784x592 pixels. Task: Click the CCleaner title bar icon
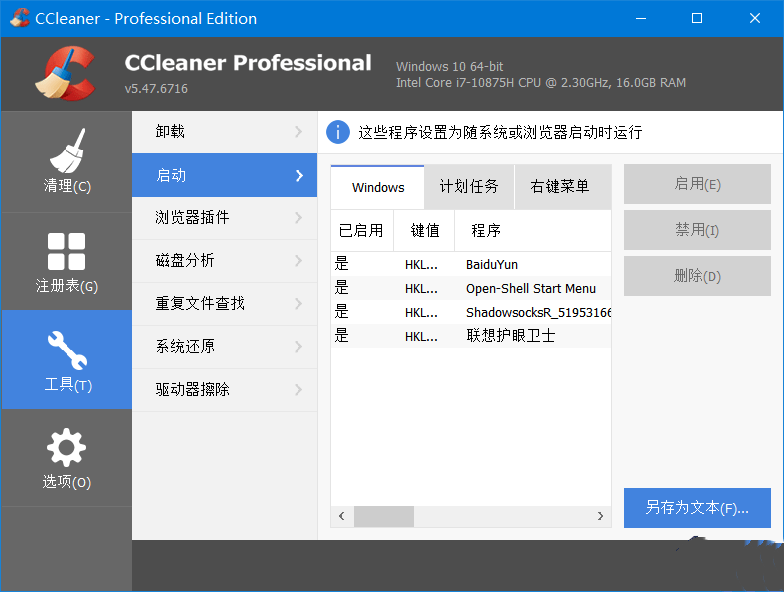tap(19, 18)
